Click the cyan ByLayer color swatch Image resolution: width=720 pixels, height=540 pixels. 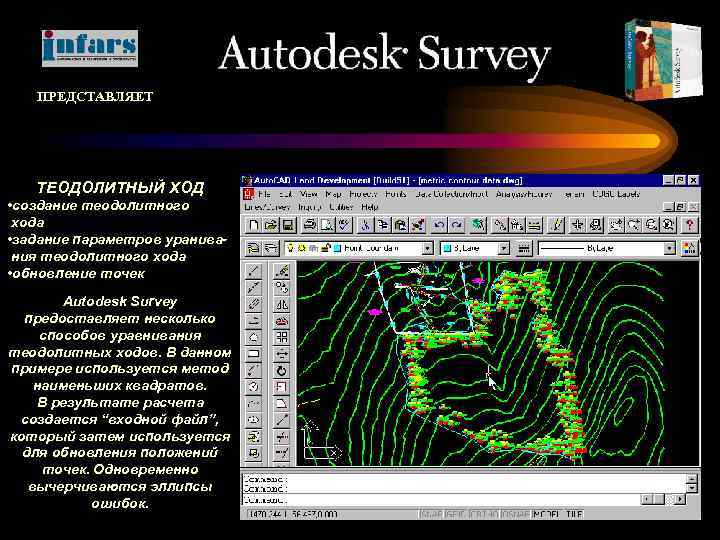point(447,248)
